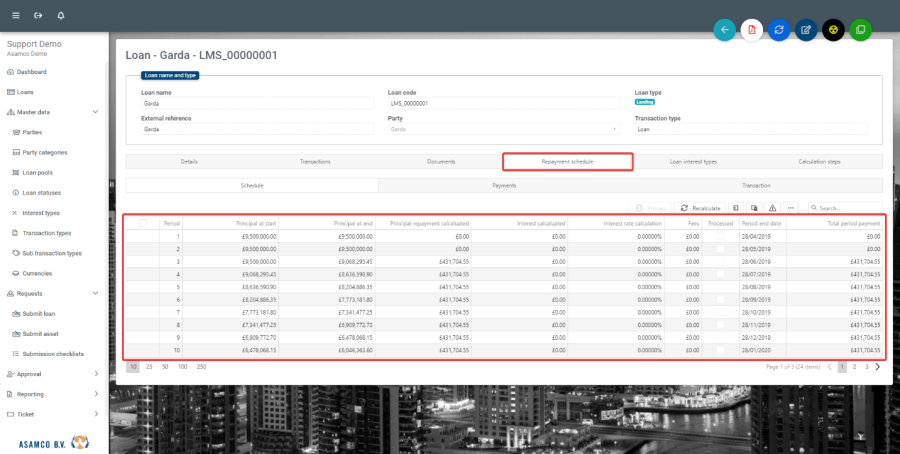Click the teal back arrow button
The height and width of the screenshot is (454, 900).
coord(725,30)
